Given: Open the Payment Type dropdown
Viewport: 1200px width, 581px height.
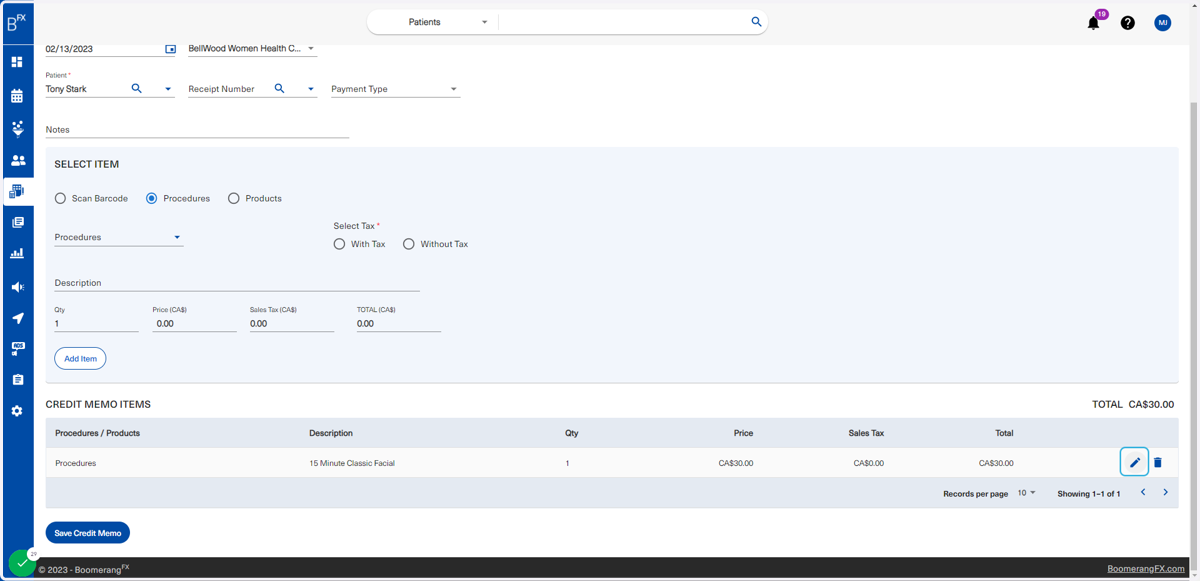Looking at the screenshot, I should (395, 89).
